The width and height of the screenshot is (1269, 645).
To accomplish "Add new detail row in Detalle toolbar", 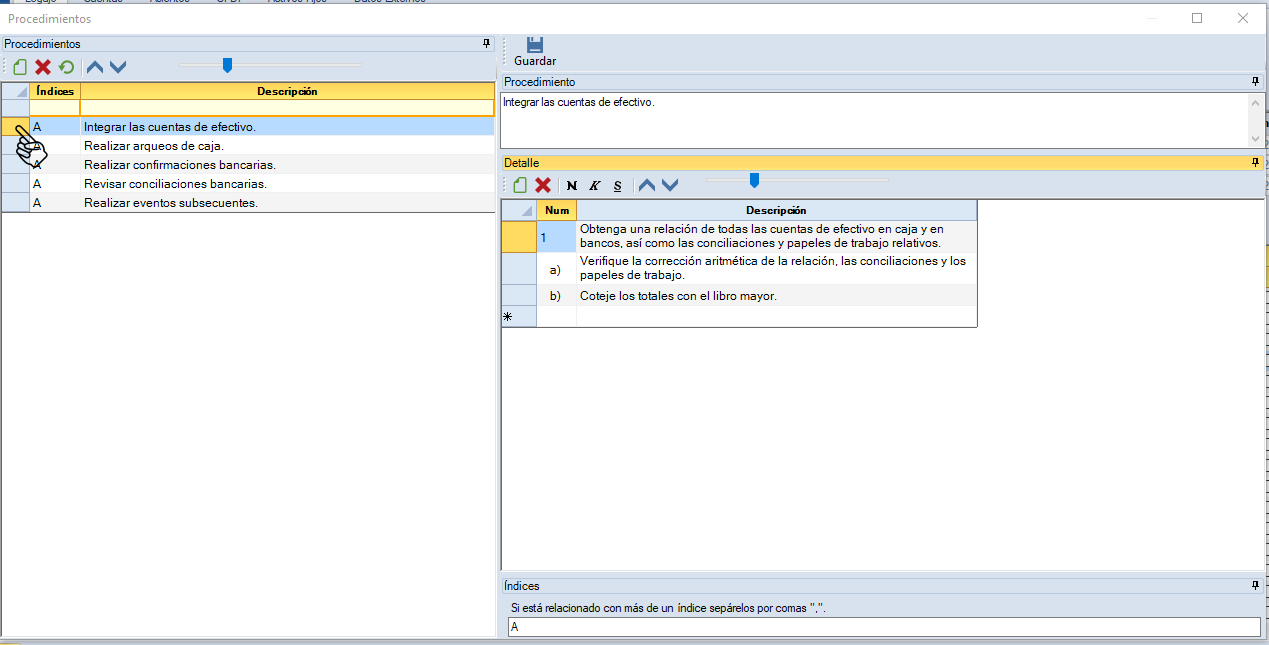I will (520, 185).
